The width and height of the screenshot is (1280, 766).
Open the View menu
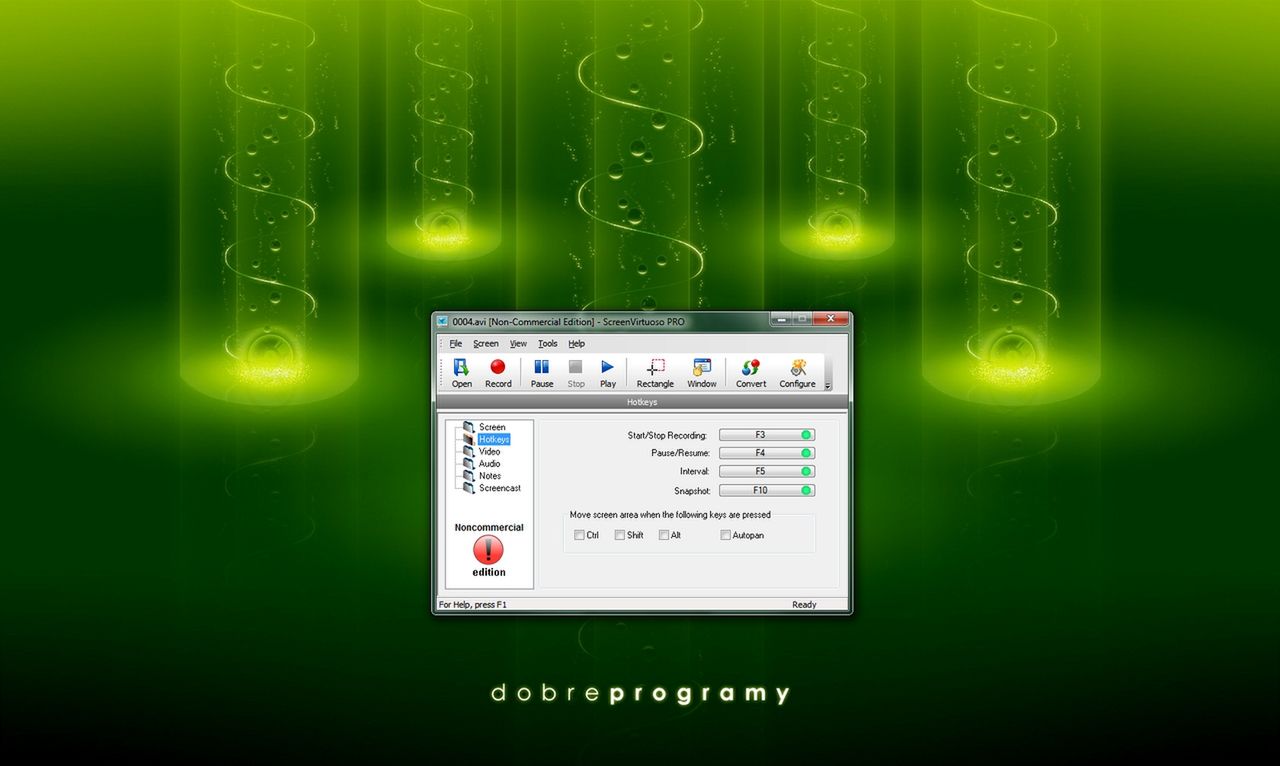(x=518, y=343)
